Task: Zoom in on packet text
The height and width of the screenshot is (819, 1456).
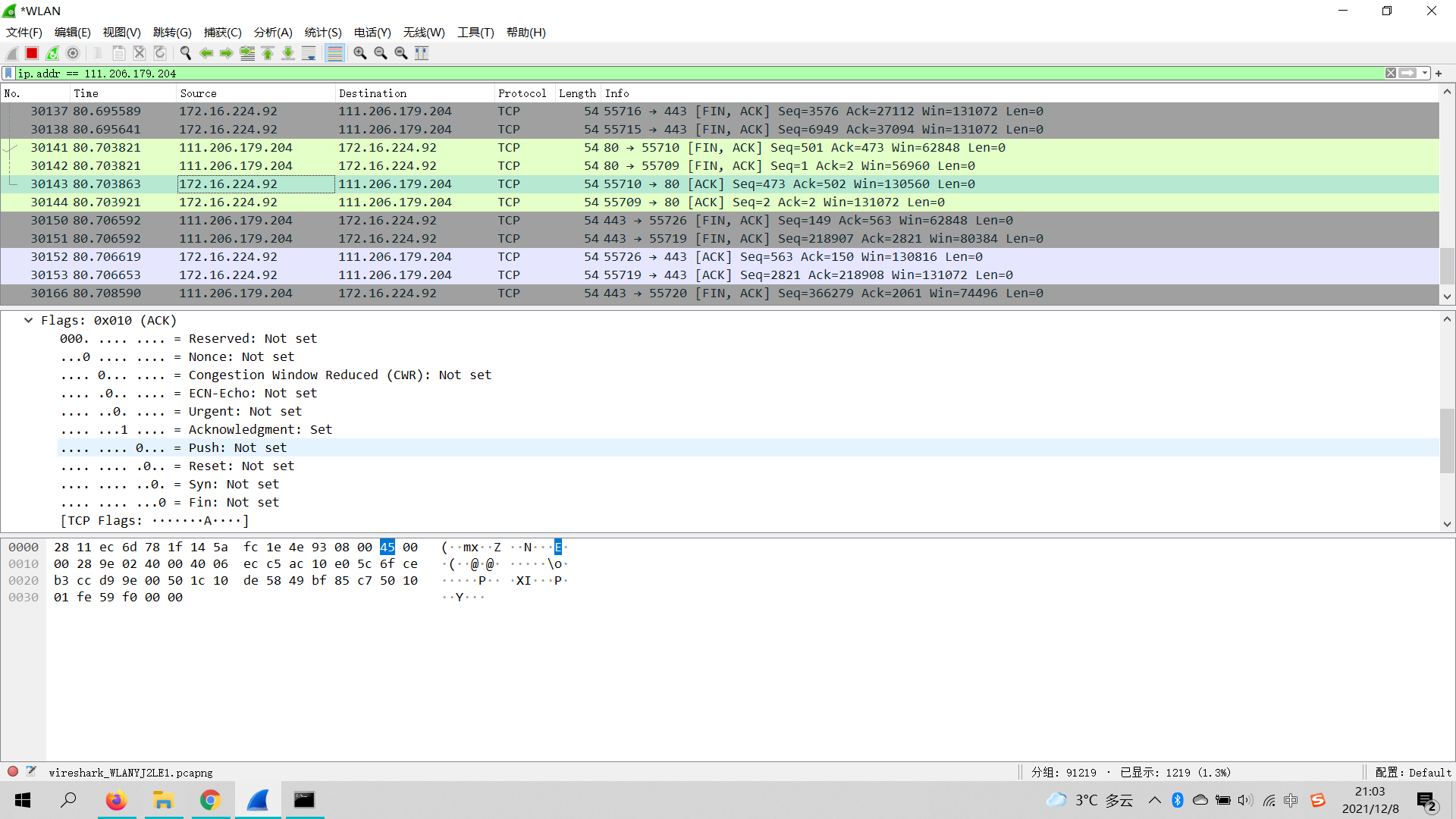Action: [x=360, y=53]
